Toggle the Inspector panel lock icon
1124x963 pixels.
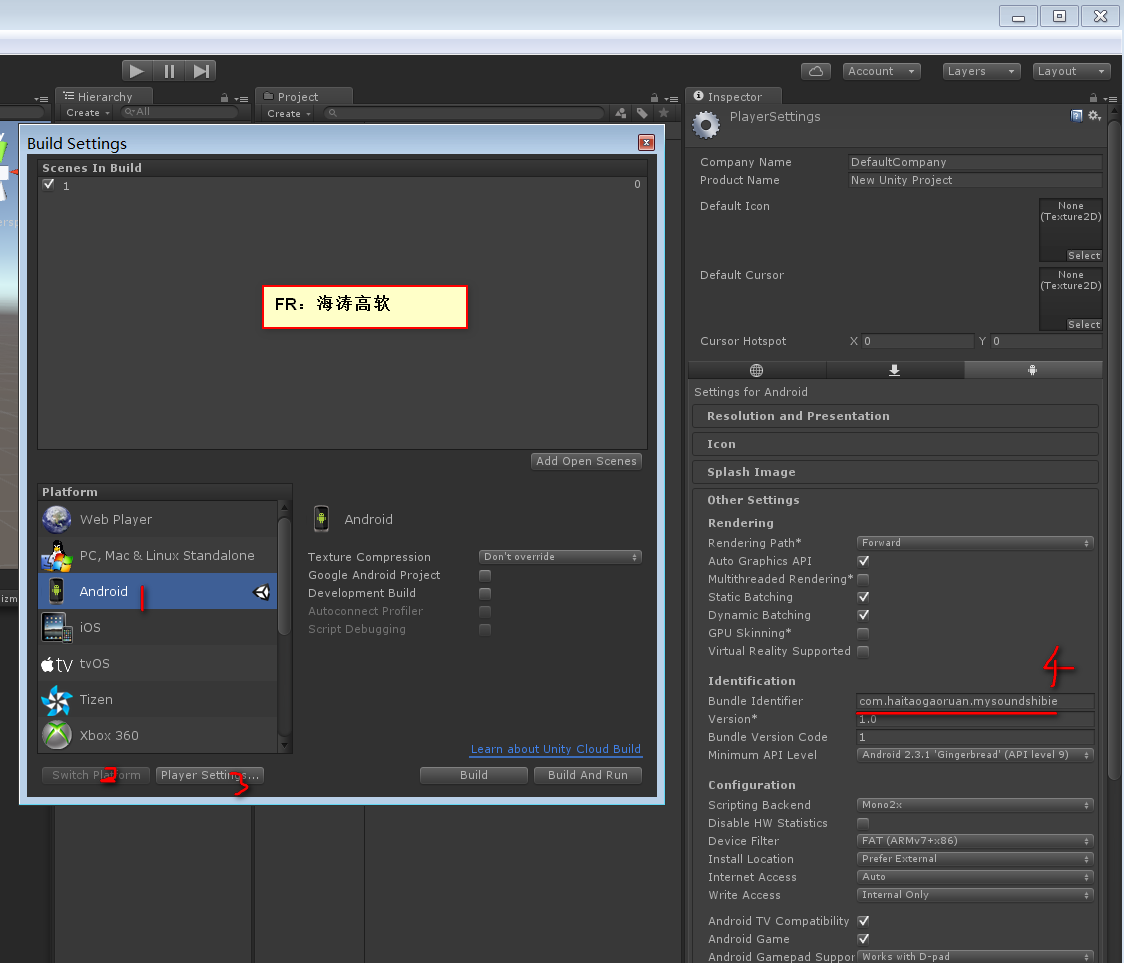tap(1093, 98)
